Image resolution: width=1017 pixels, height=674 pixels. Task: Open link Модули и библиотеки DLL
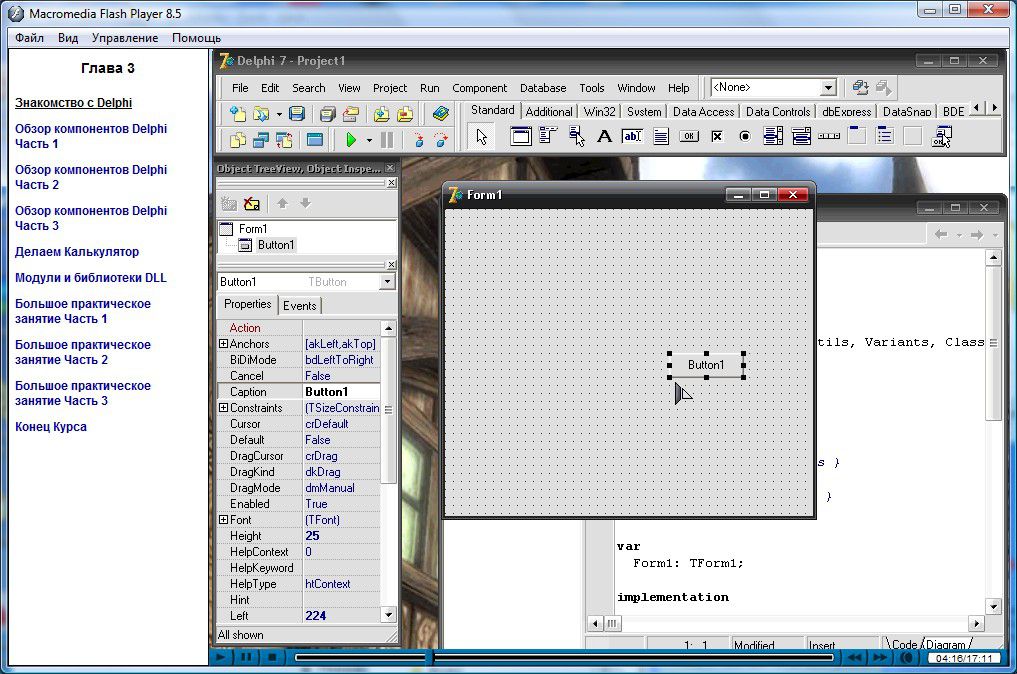pyautogui.click(x=91, y=278)
